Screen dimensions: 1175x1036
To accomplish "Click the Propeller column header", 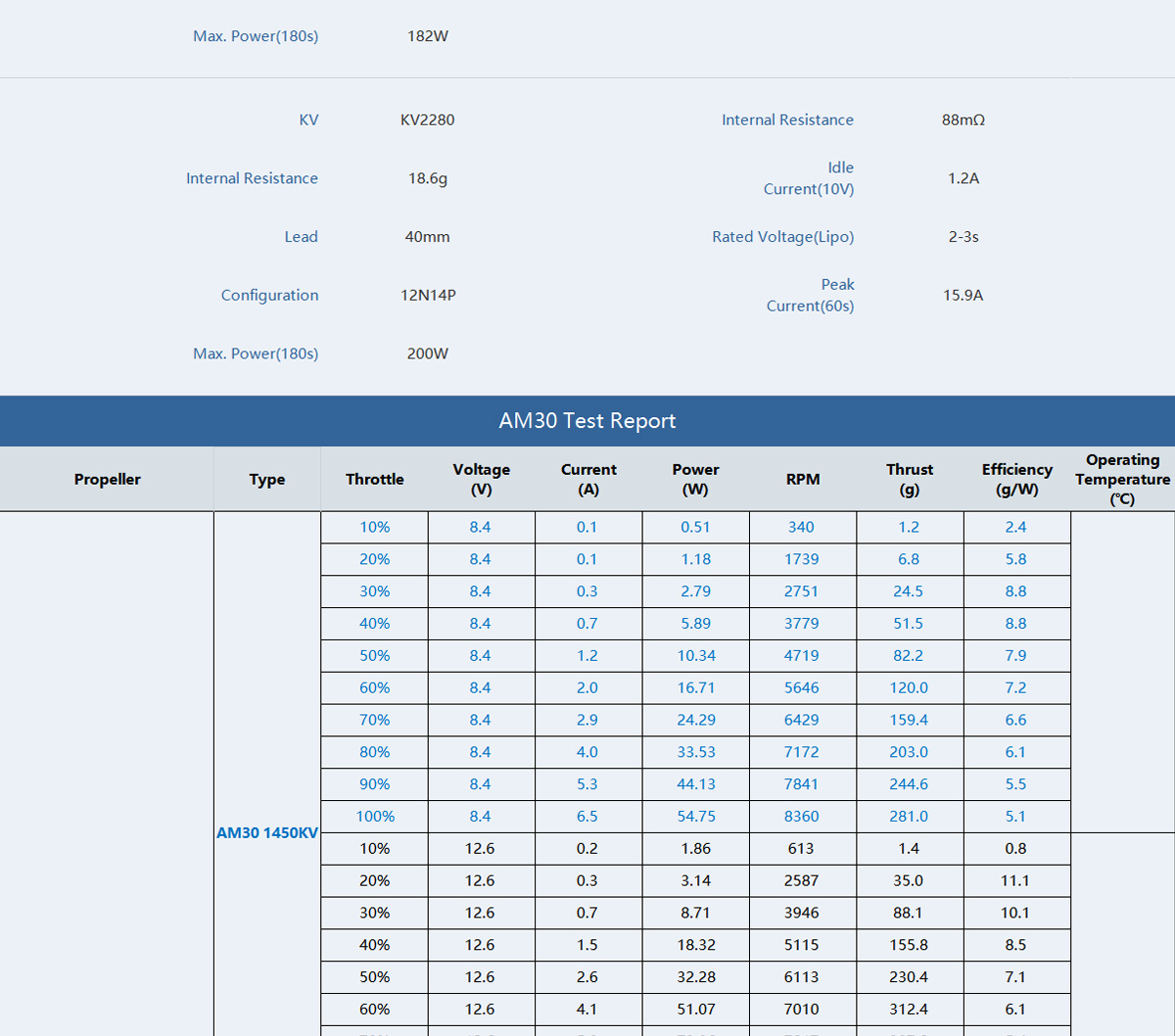I will tap(108, 479).
